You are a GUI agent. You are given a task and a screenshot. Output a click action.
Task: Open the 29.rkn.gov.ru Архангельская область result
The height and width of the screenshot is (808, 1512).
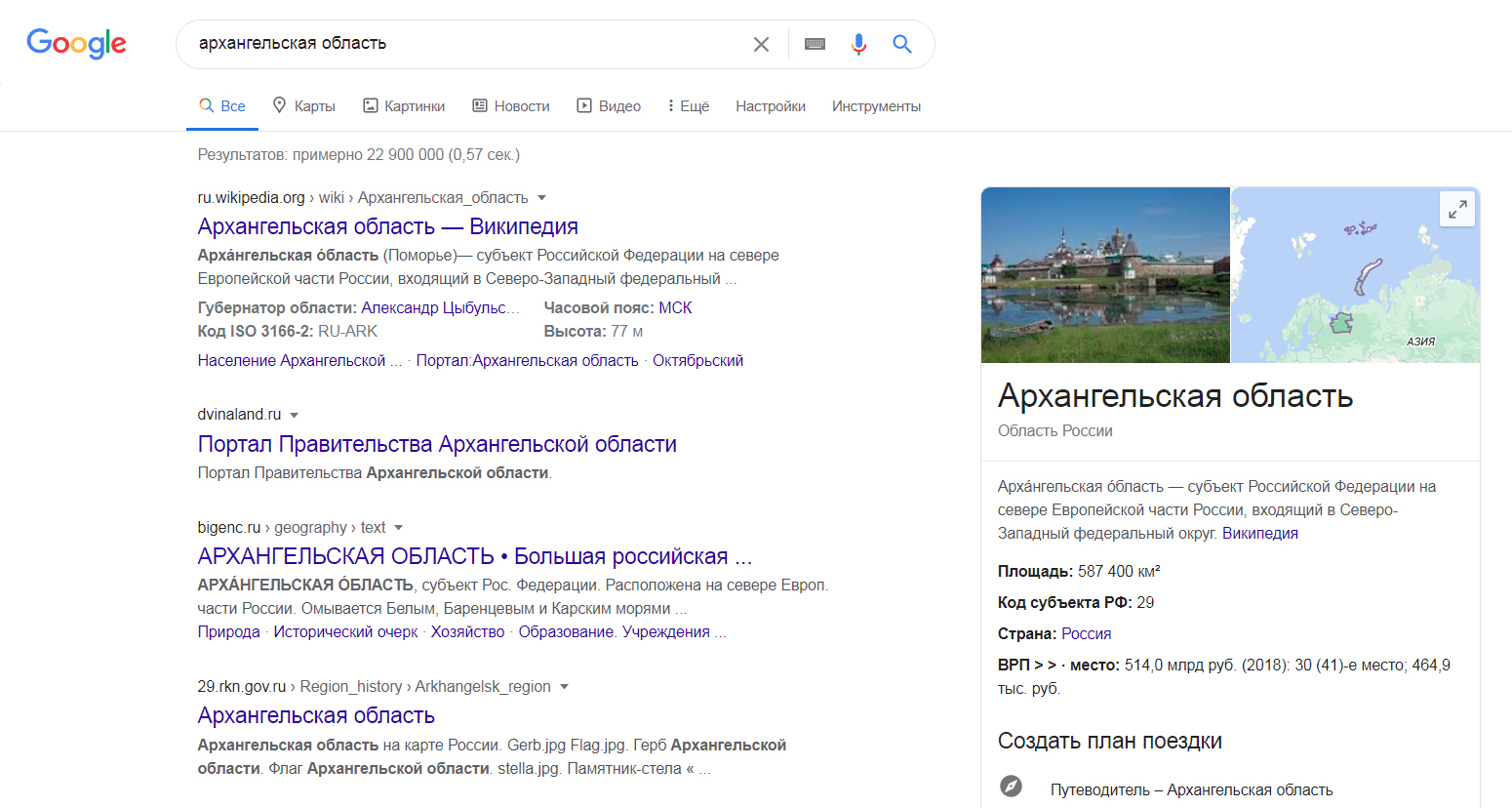tap(316, 715)
